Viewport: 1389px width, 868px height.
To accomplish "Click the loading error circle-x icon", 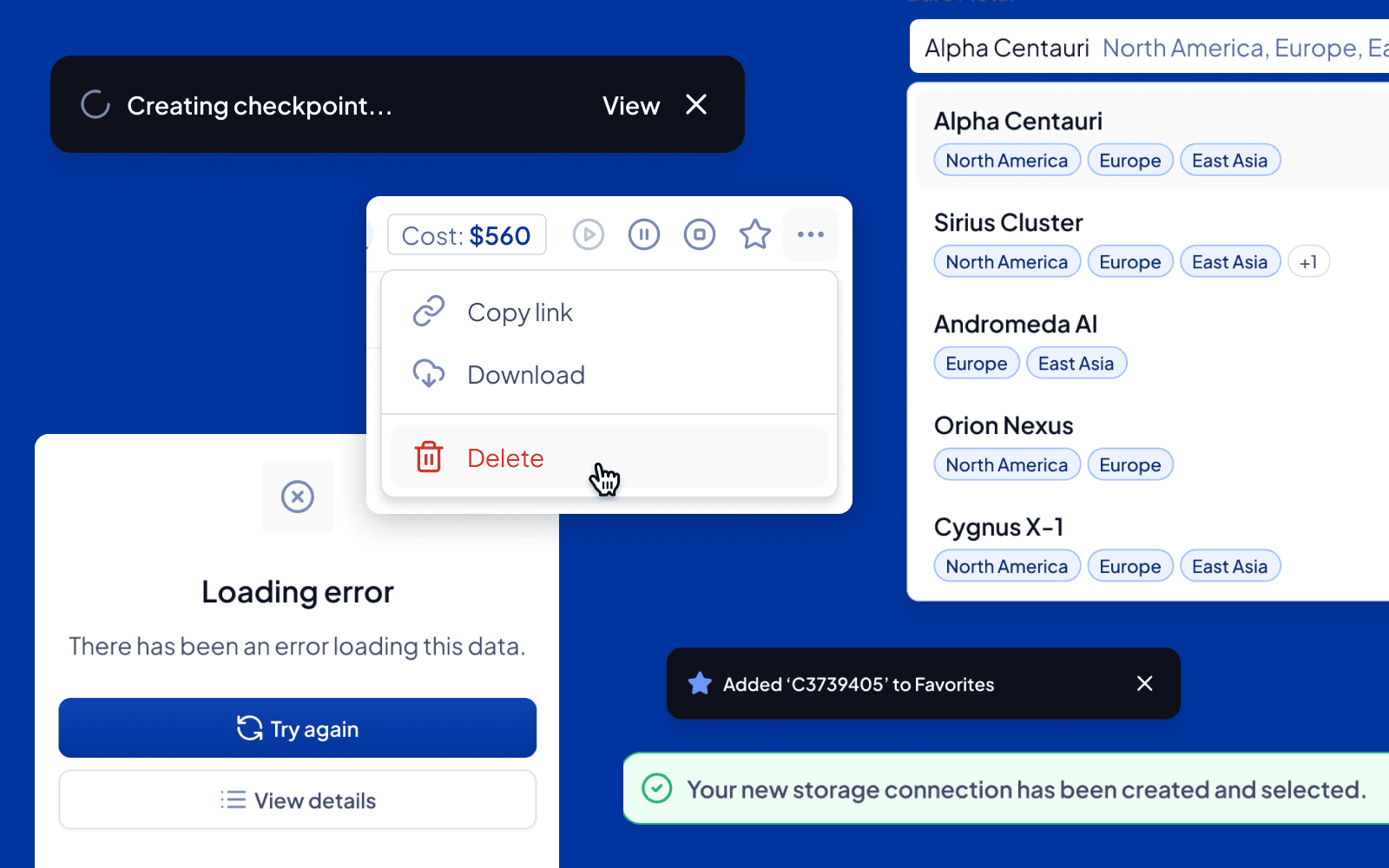I will [x=297, y=496].
